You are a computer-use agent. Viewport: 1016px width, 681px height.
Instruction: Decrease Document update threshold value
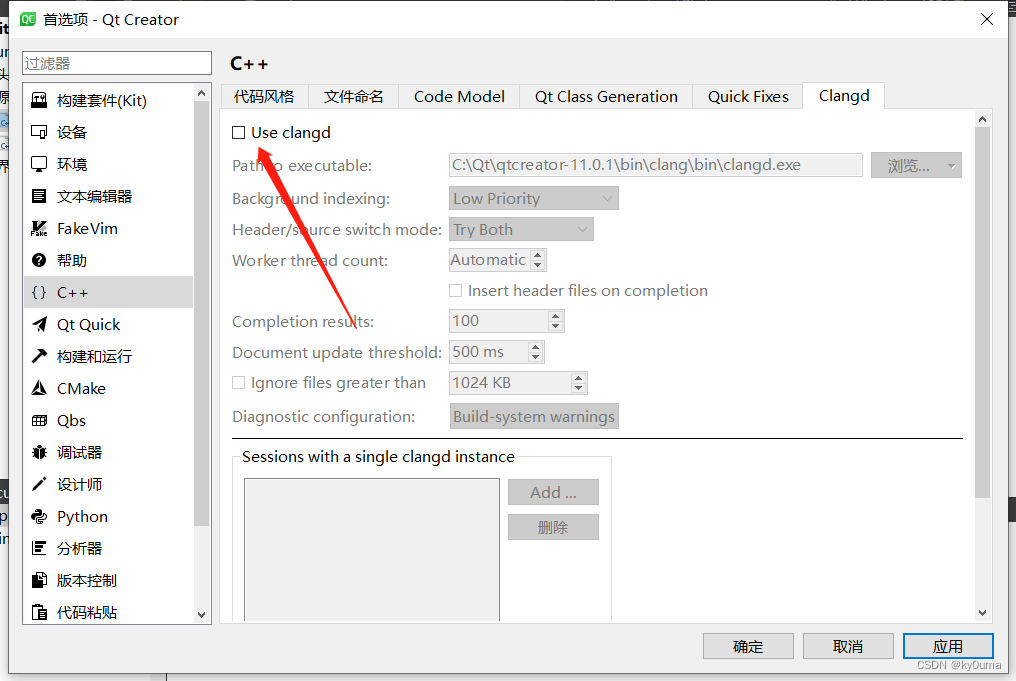pos(535,357)
